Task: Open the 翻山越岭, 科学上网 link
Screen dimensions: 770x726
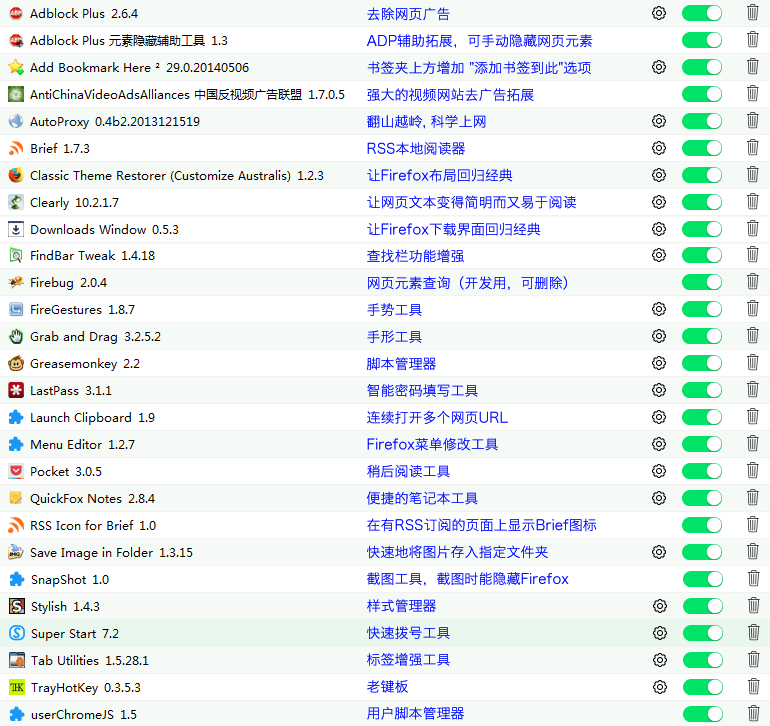Action: tap(426, 122)
